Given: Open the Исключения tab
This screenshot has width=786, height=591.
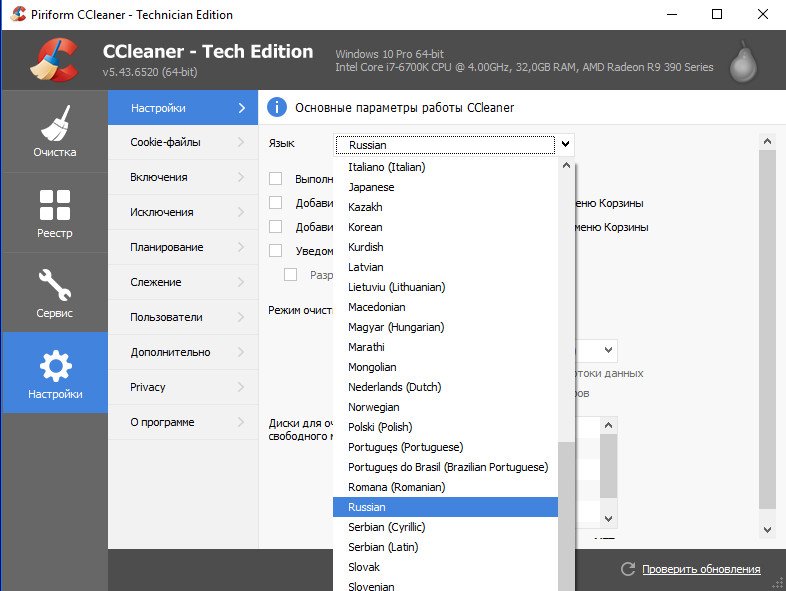Looking at the screenshot, I should point(183,213).
